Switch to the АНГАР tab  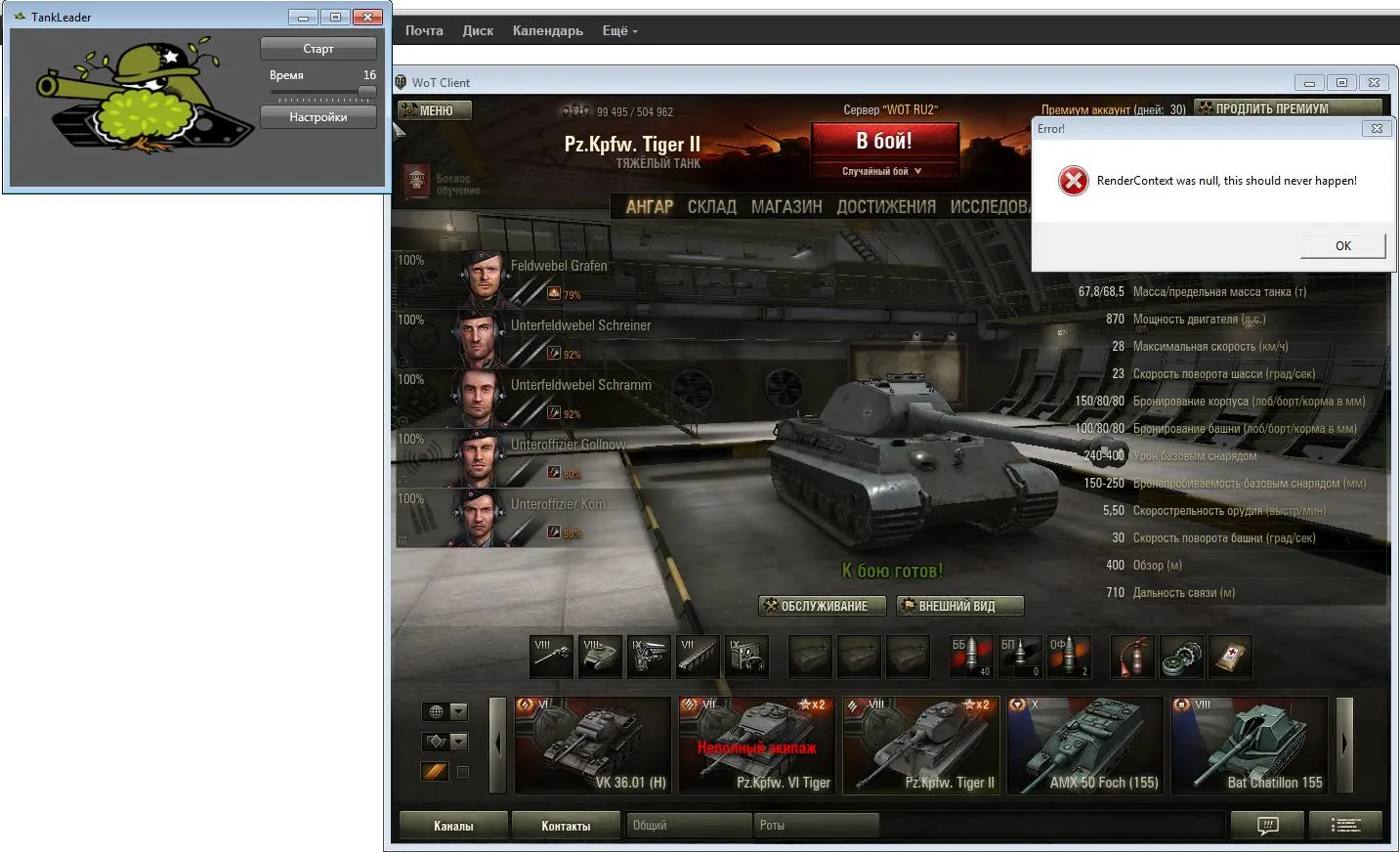[650, 206]
